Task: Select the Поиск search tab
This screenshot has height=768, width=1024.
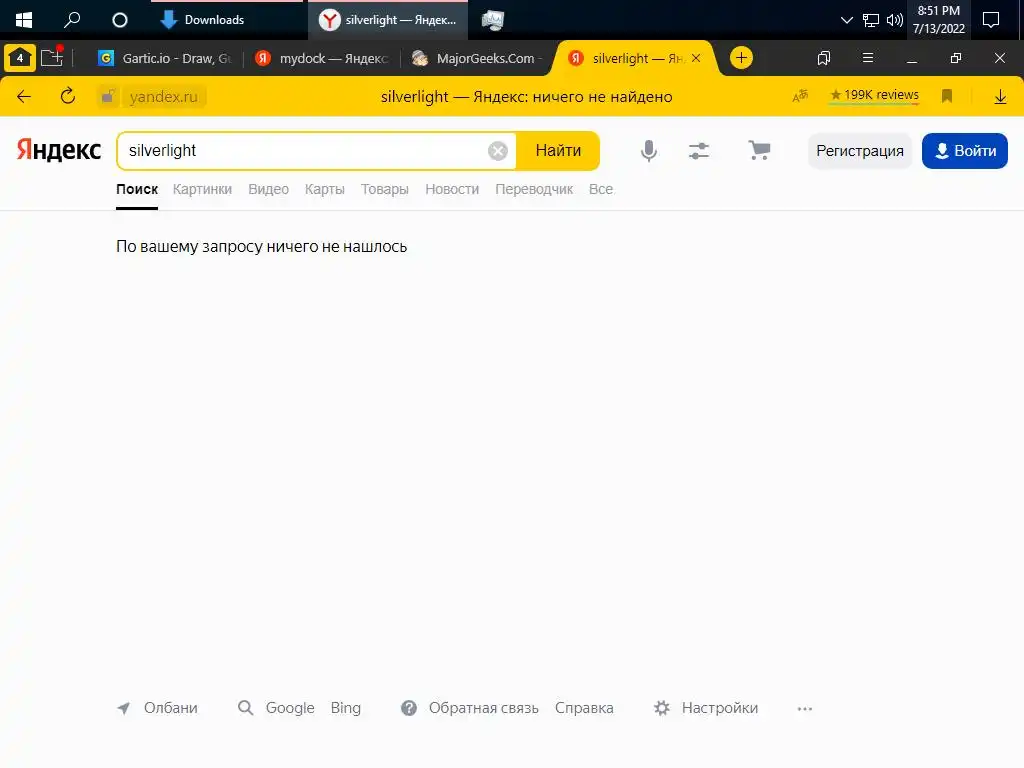Action: tap(137, 189)
